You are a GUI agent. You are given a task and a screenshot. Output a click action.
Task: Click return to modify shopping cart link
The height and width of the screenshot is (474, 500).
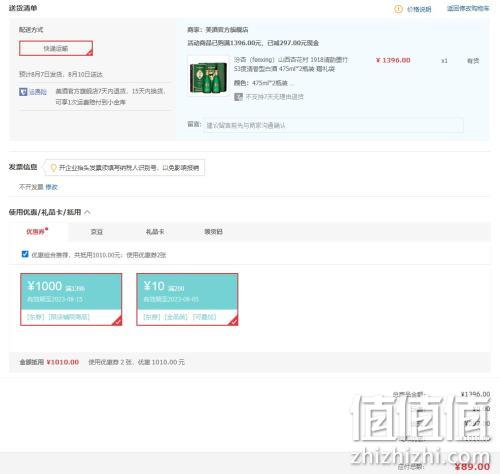click(468, 9)
